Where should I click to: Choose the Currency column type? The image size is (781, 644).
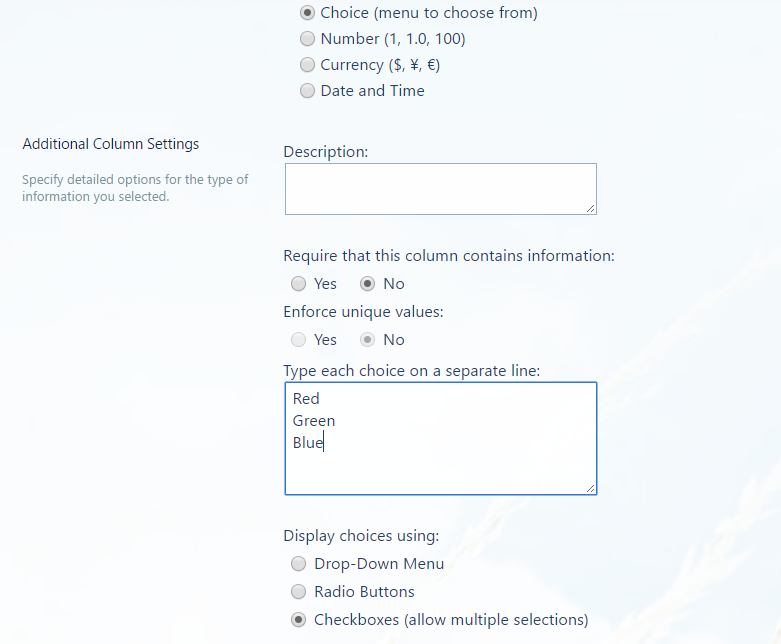307,65
